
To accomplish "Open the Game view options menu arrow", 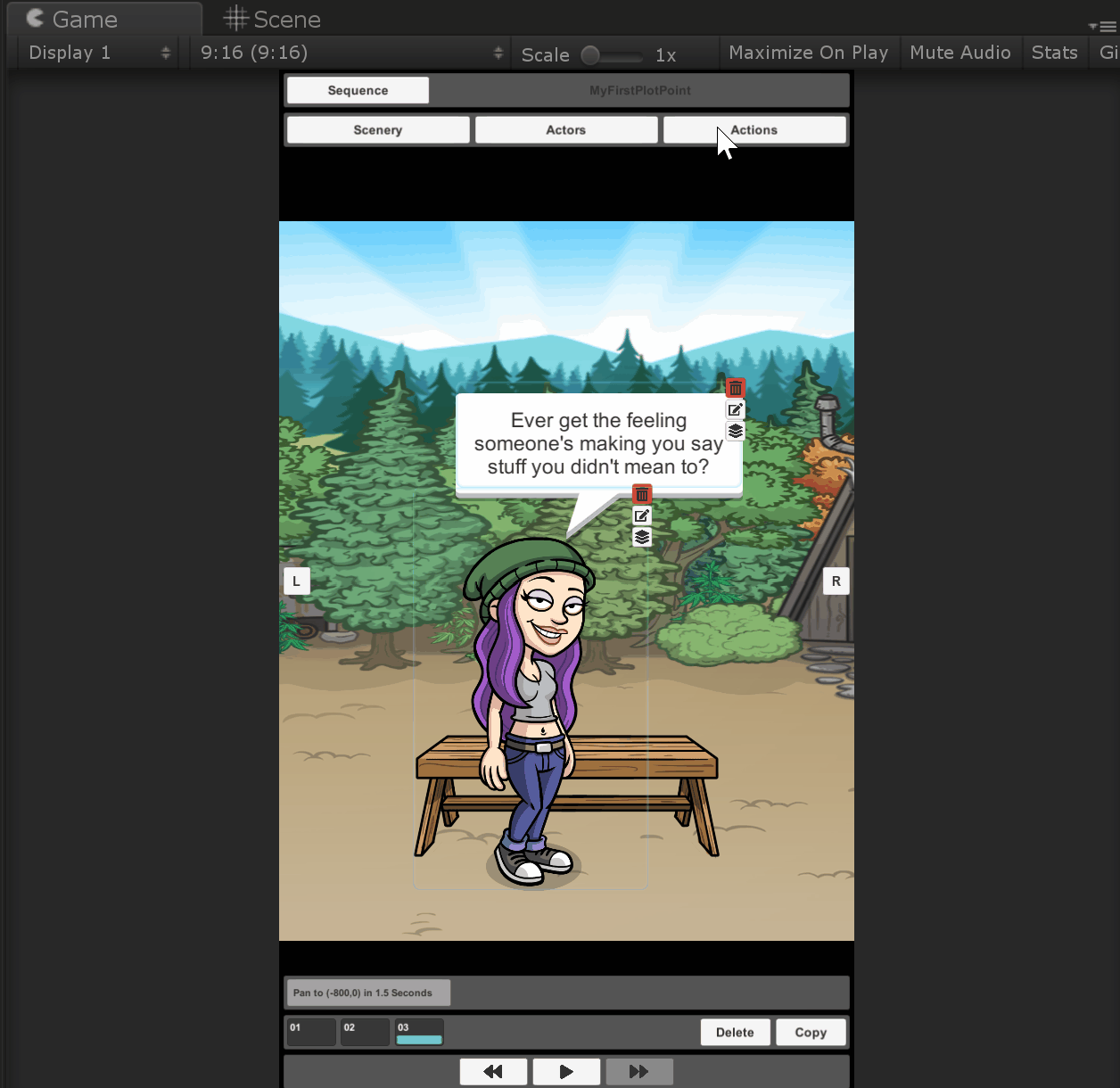I will click(1094, 25).
